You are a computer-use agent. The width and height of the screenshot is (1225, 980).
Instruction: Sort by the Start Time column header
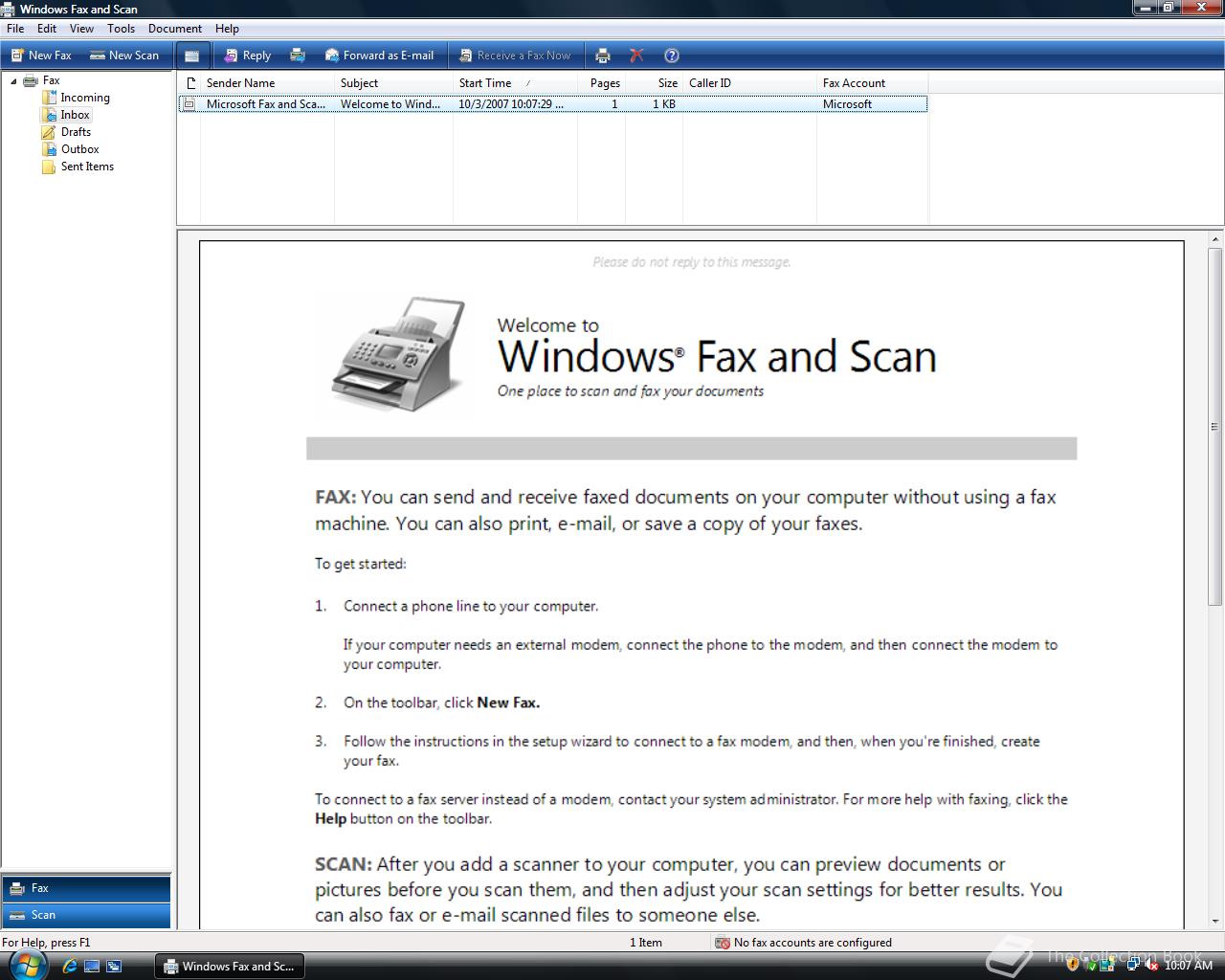[x=515, y=83]
